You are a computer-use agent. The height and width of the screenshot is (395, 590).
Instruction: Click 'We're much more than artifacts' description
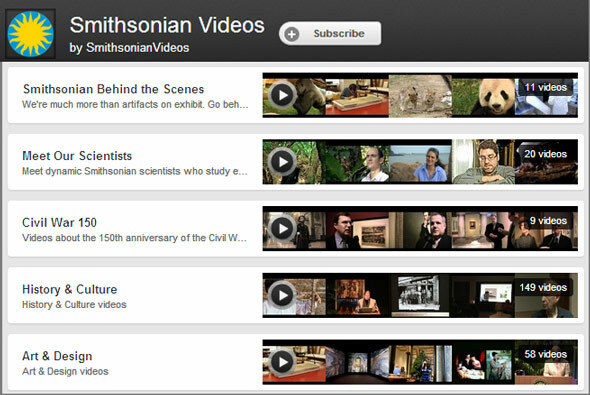(x=135, y=105)
